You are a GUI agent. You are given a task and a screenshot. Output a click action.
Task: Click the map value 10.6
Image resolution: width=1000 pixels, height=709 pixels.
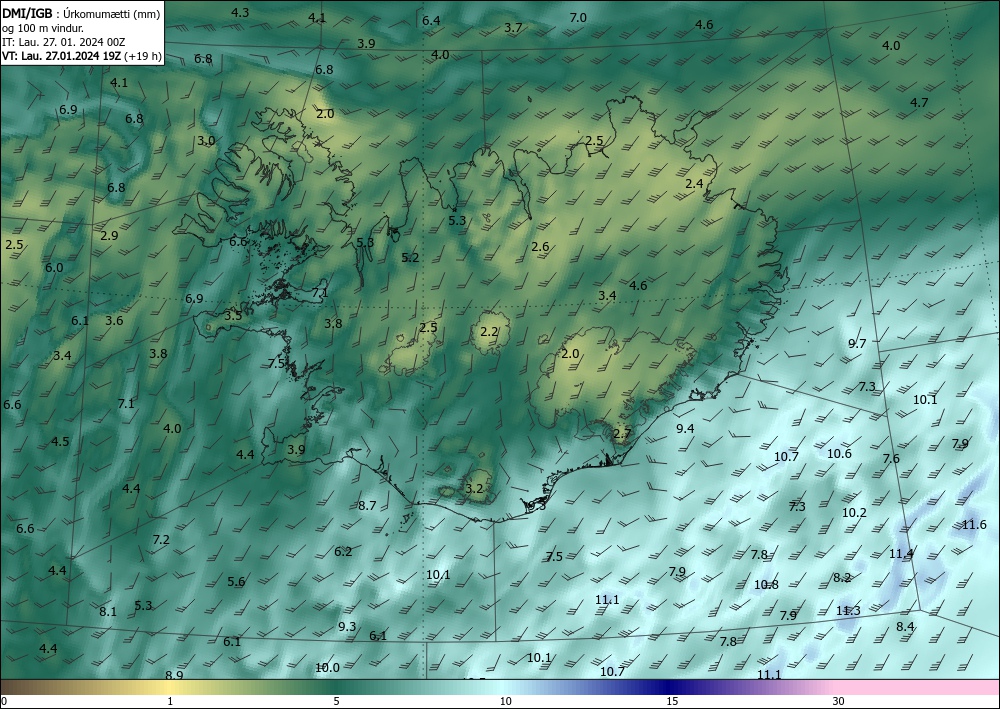(839, 454)
